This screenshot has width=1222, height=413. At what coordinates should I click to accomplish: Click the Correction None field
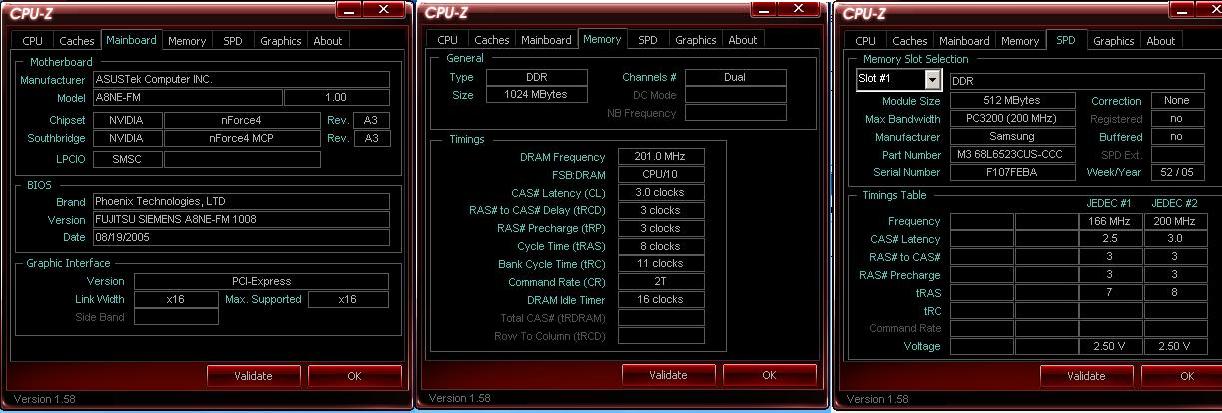pyautogui.click(x=1177, y=100)
